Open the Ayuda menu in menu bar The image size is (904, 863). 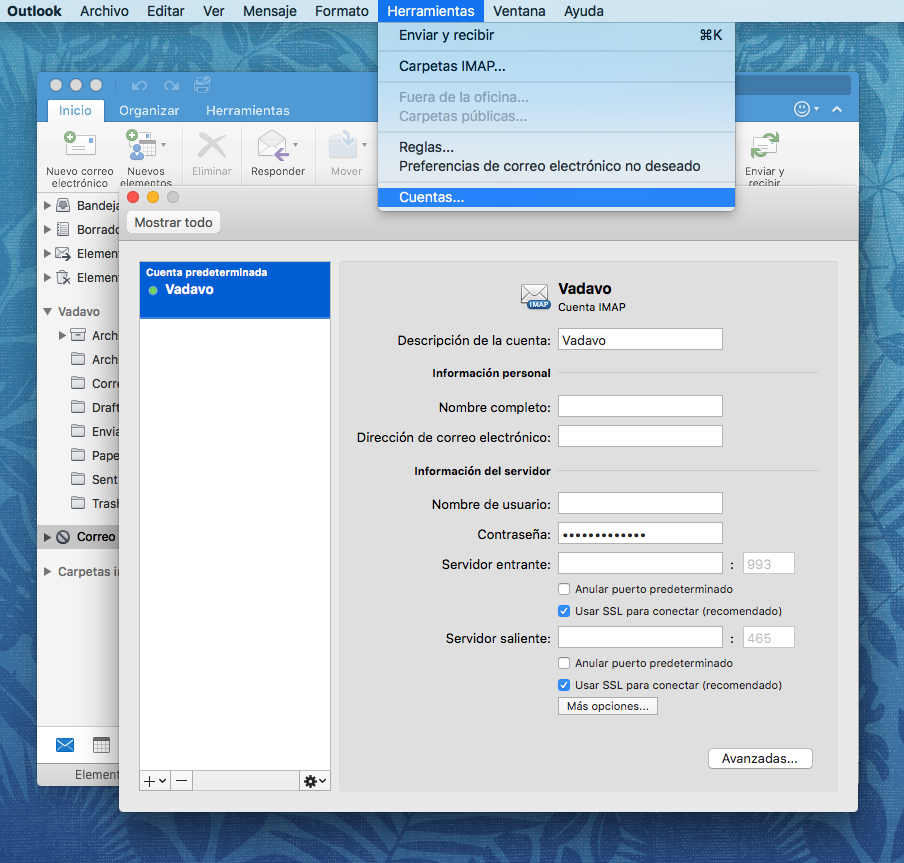[x=584, y=11]
